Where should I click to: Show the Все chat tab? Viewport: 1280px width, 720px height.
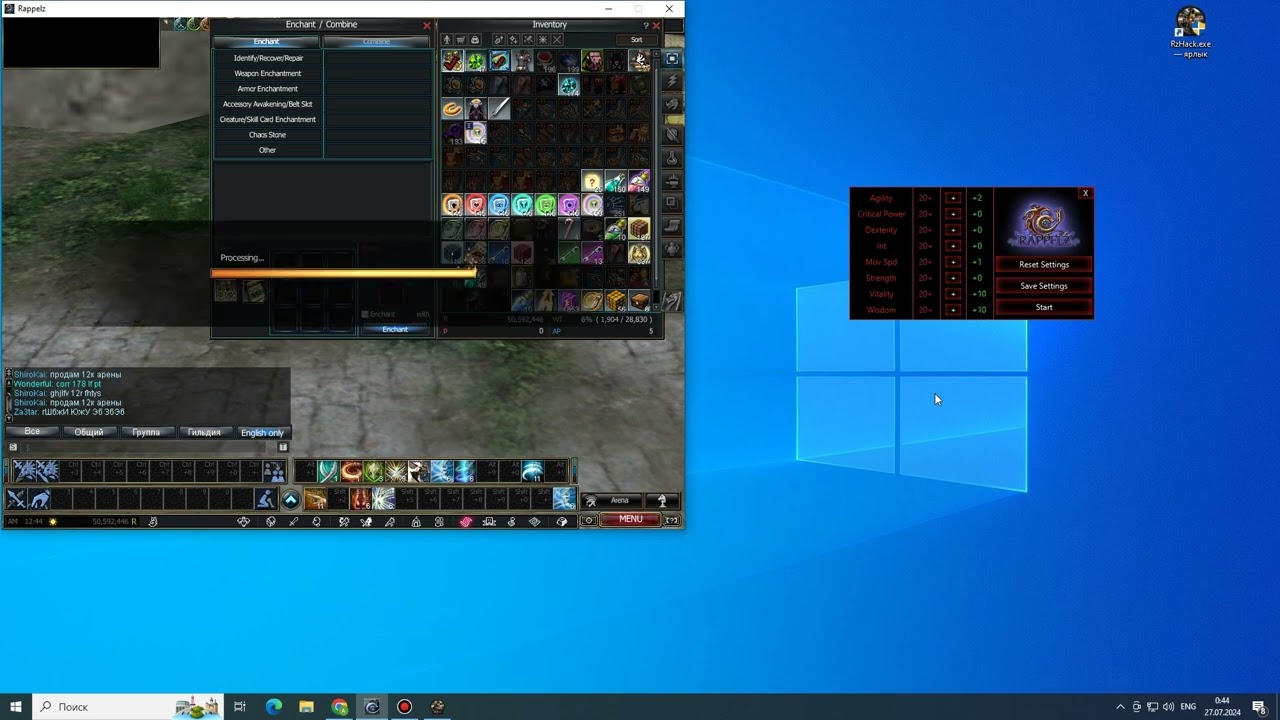click(x=32, y=432)
